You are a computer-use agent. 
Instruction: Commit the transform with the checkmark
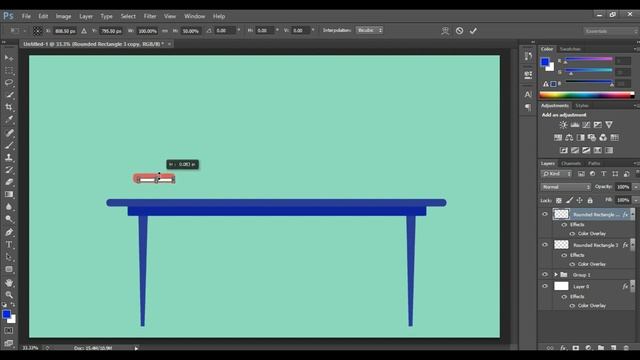(473, 31)
